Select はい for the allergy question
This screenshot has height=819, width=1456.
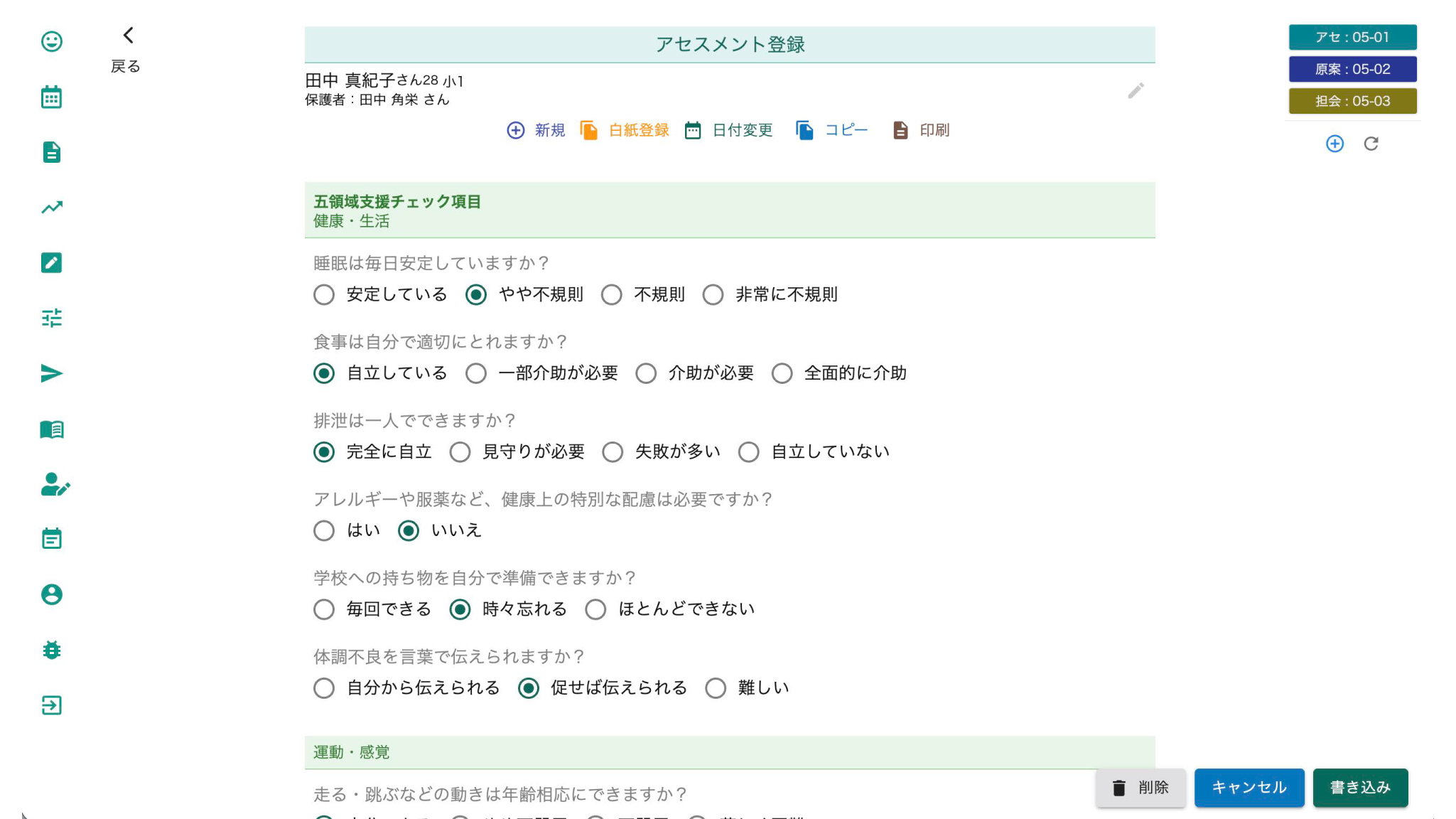(324, 530)
